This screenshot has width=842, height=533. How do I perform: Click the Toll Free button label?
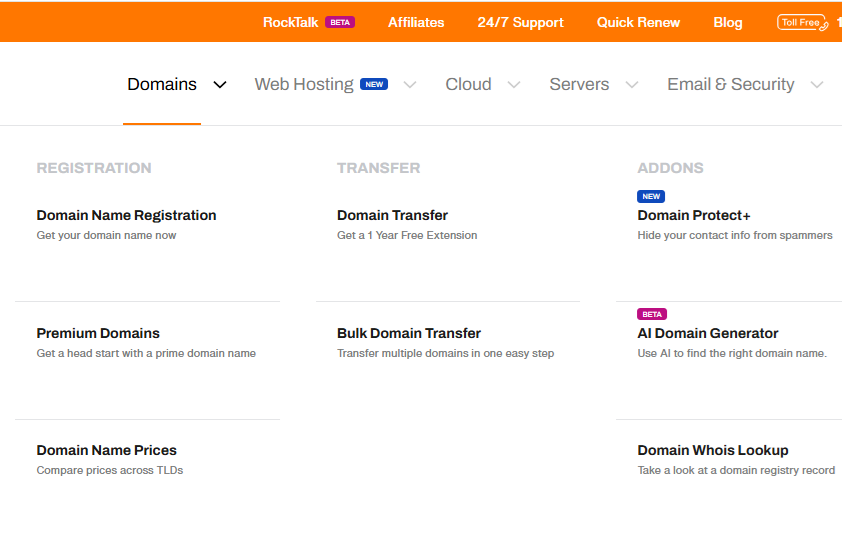pos(800,23)
